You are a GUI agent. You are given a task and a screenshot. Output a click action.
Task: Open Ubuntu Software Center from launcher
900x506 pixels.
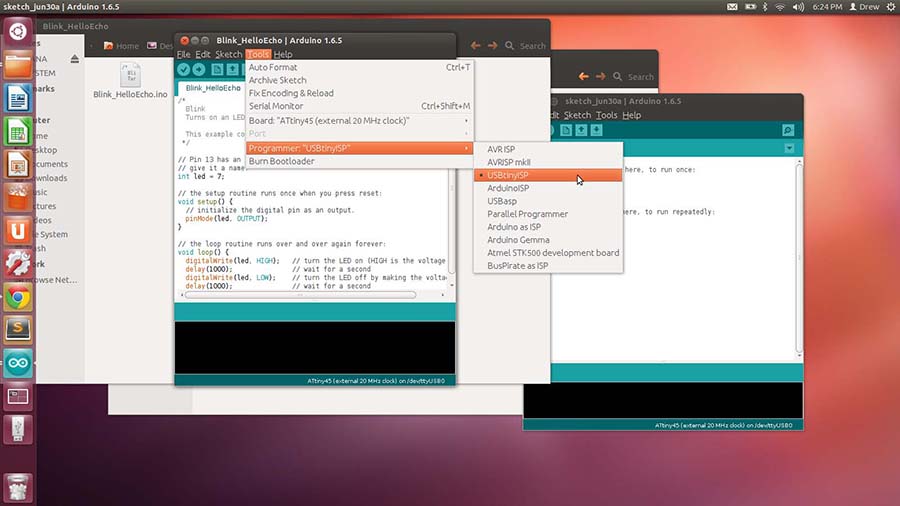pyautogui.click(x=18, y=197)
